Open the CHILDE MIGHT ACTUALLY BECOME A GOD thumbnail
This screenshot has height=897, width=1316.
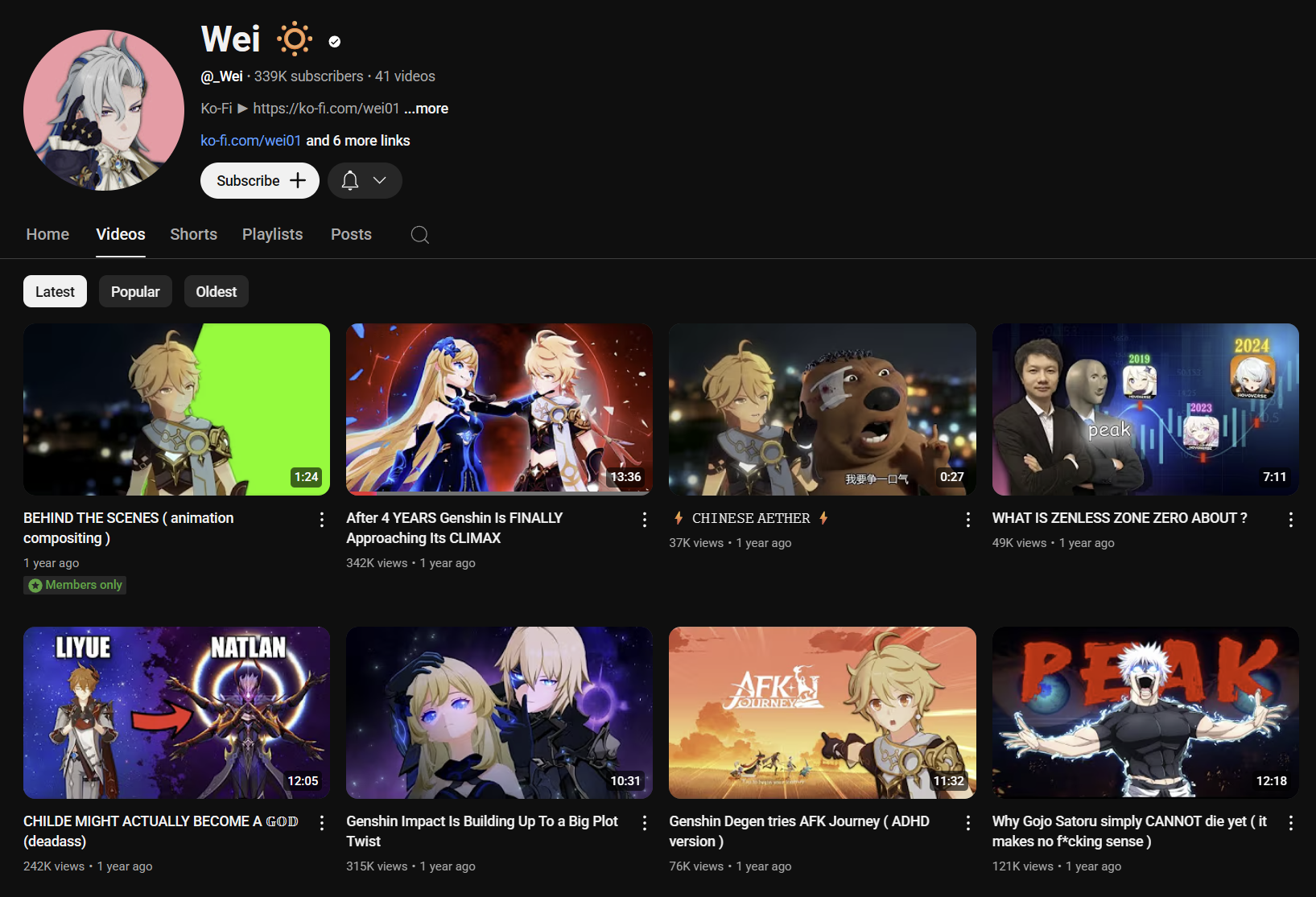(177, 713)
